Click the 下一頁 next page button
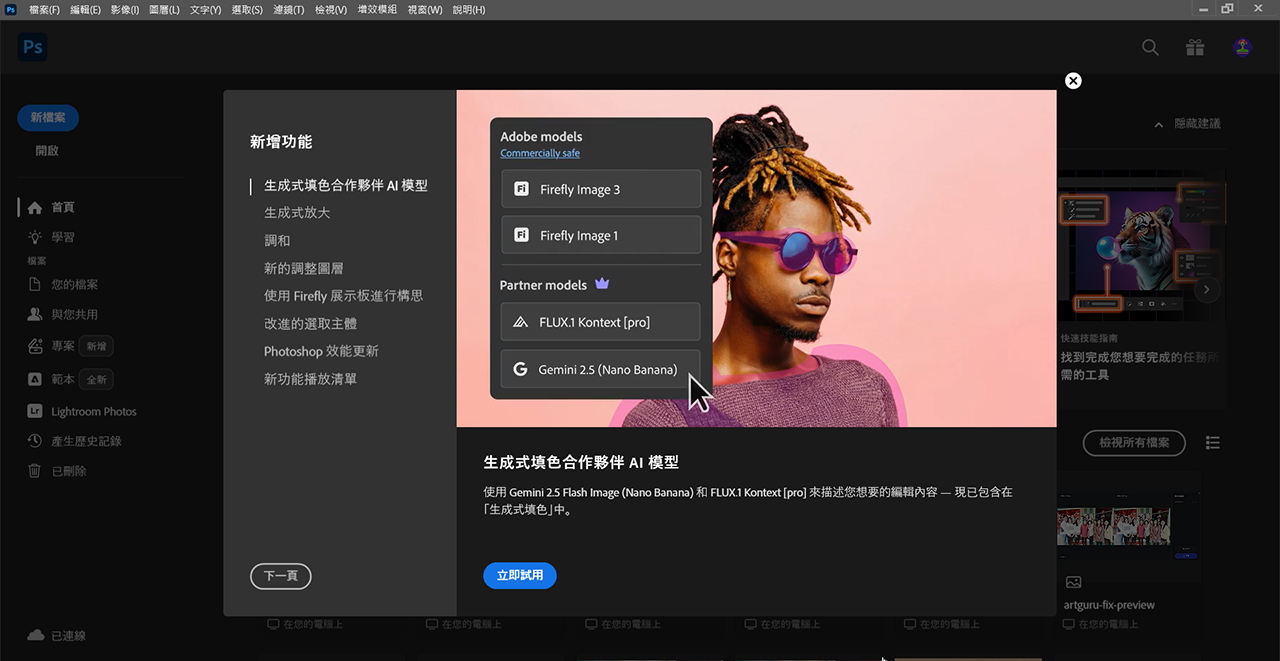Viewport: 1280px width, 661px height. 281,576
